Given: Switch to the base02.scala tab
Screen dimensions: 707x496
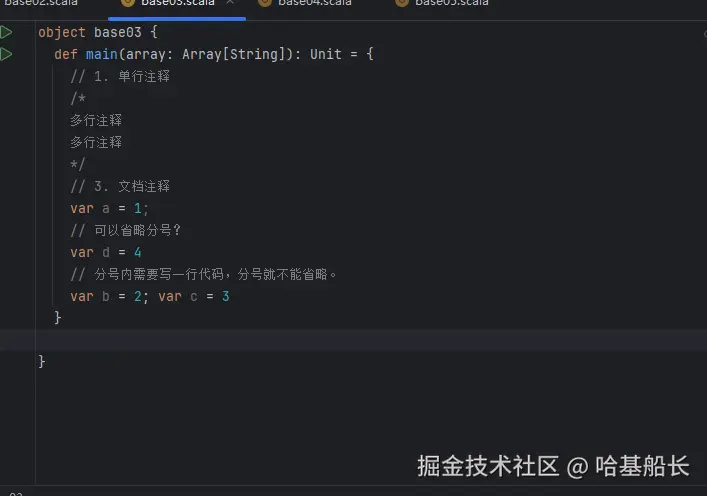Looking at the screenshot, I should click(x=40, y=3).
